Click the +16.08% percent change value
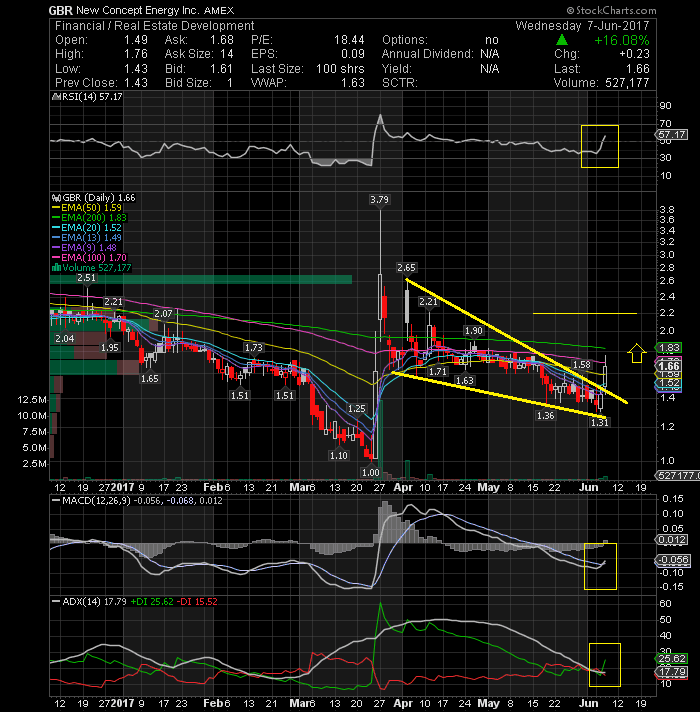Image resolution: width=700 pixels, height=712 pixels. (x=621, y=40)
